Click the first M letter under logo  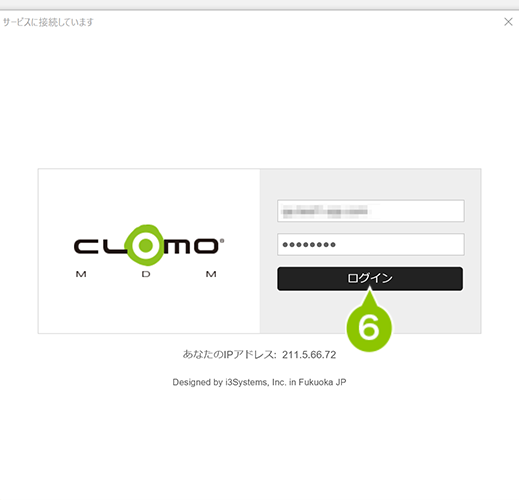coord(81,274)
